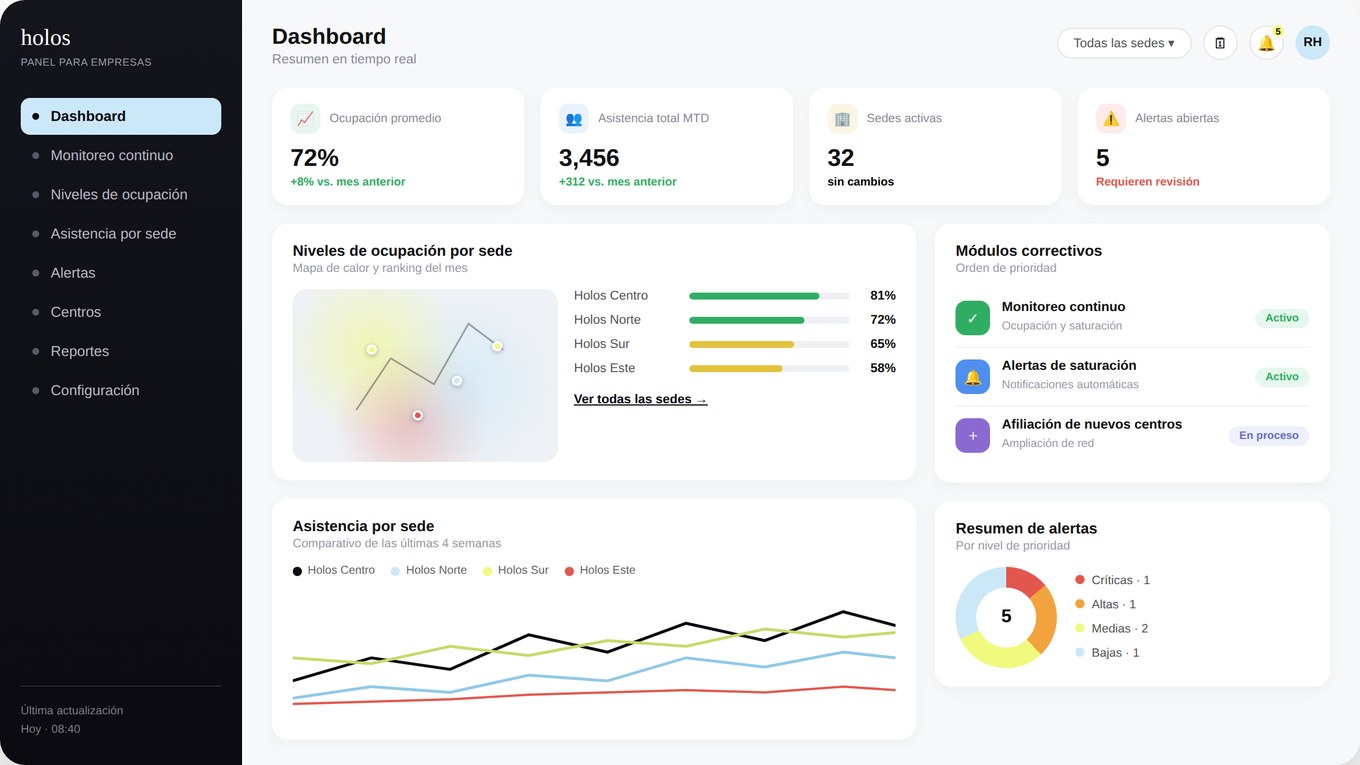Click the Ocupación promedio chart icon
The width and height of the screenshot is (1360, 765).
(306, 118)
